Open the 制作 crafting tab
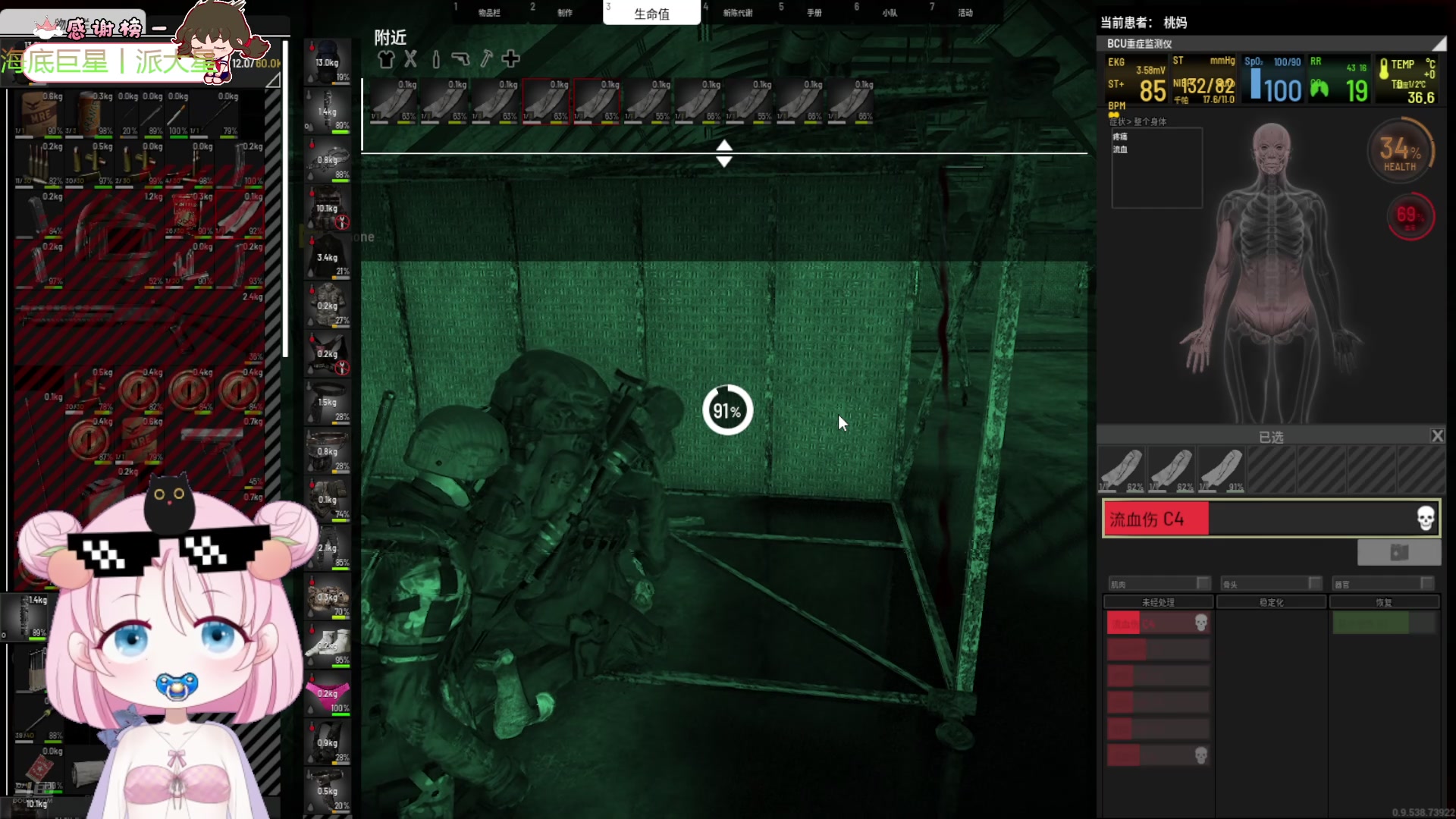 coord(565,13)
